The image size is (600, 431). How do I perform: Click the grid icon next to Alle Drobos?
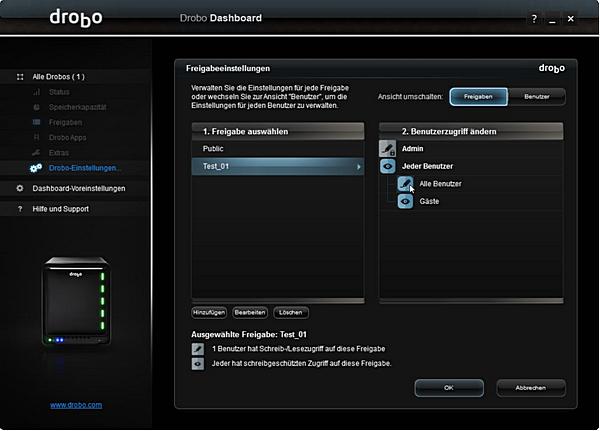coord(20,77)
